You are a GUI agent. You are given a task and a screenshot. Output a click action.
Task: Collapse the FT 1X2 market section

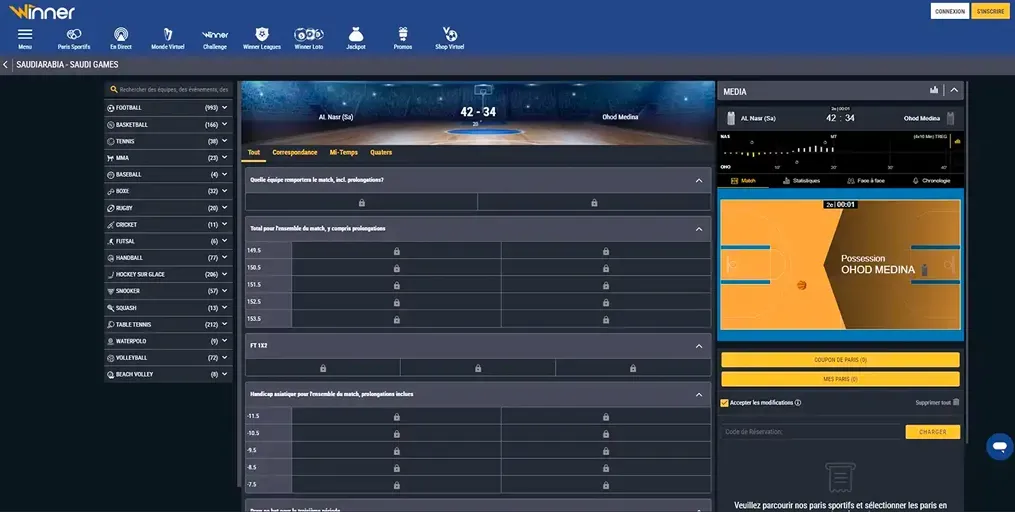[x=698, y=346]
